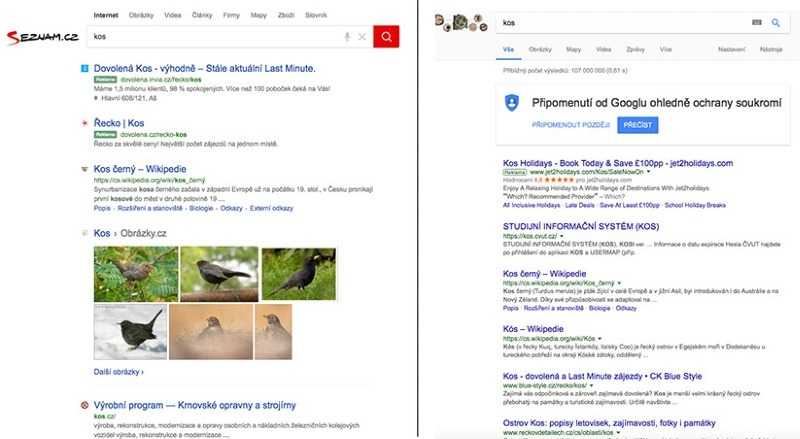Open the Google on-screen keyboard icon
Image resolution: width=800 pixels, height=439 pixels.
[x=757, y=22]
